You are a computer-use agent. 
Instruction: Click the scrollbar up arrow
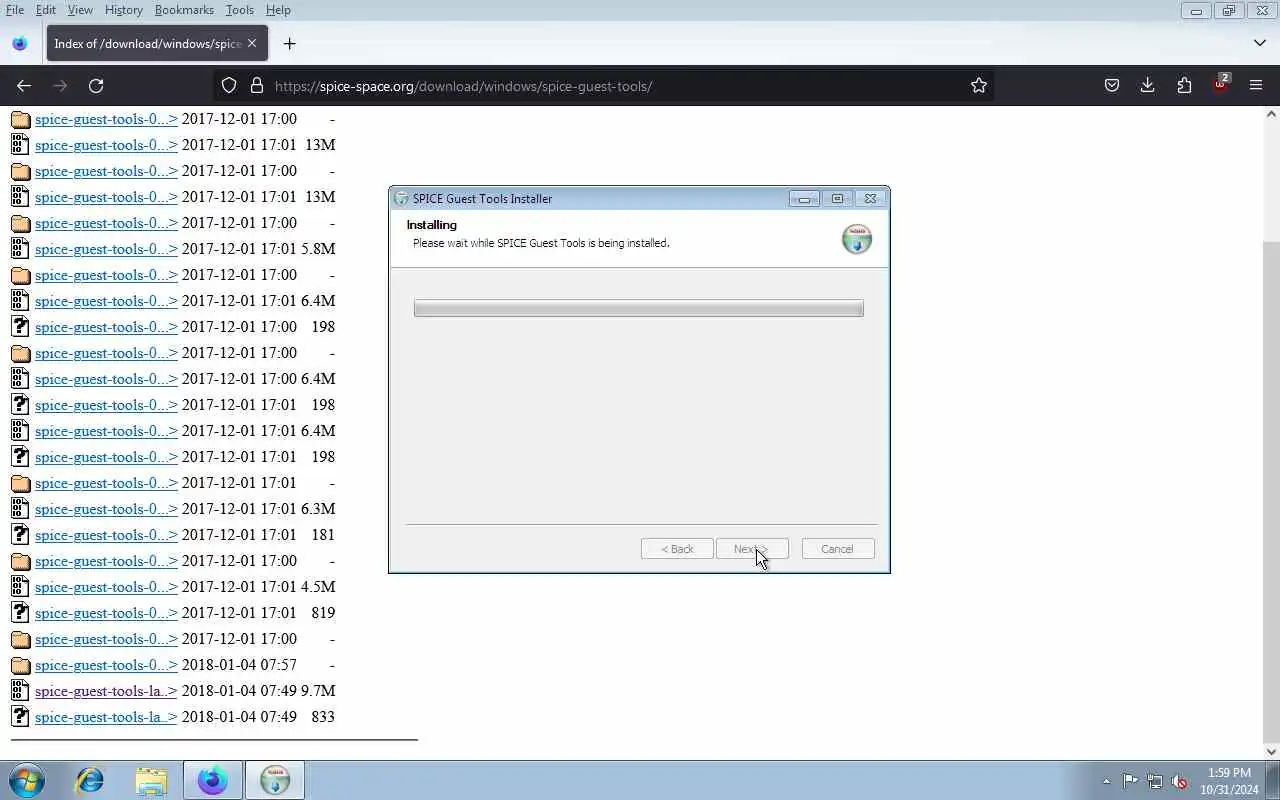(x=1272, y=114)
